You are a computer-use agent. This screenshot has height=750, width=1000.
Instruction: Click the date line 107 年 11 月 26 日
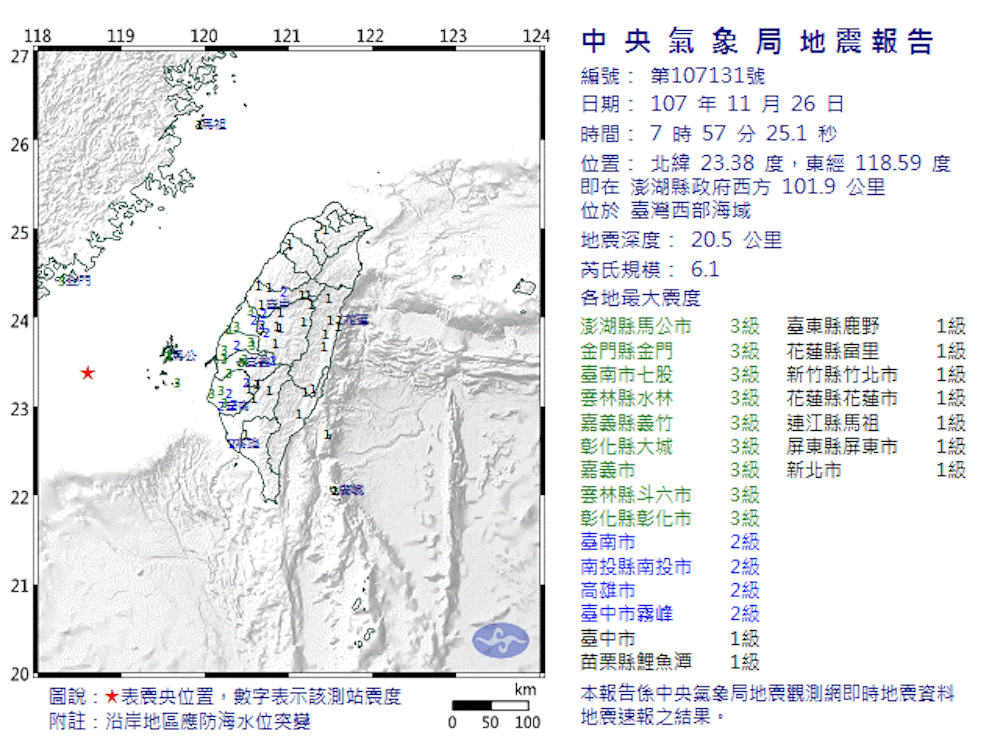tap(746, 104)
